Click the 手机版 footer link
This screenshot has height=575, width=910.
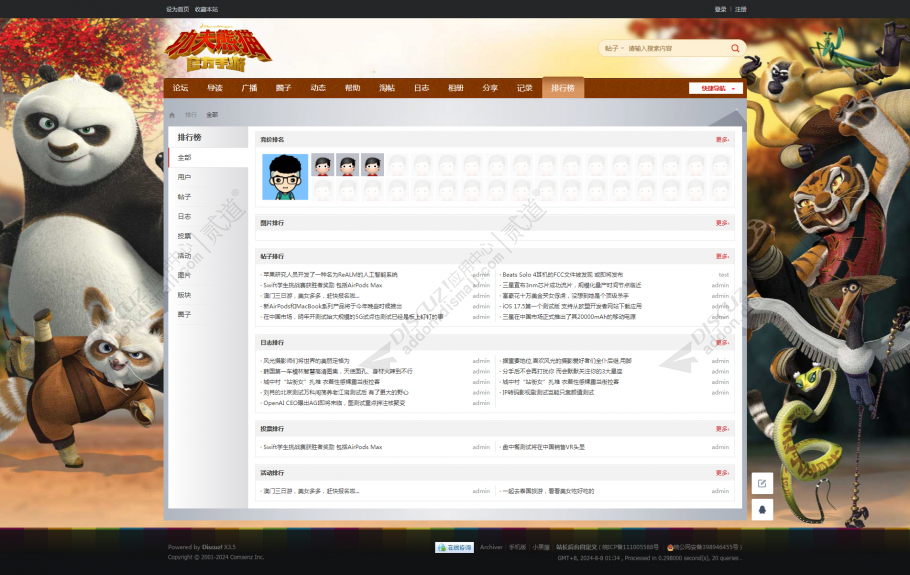(x=517, y=547)
